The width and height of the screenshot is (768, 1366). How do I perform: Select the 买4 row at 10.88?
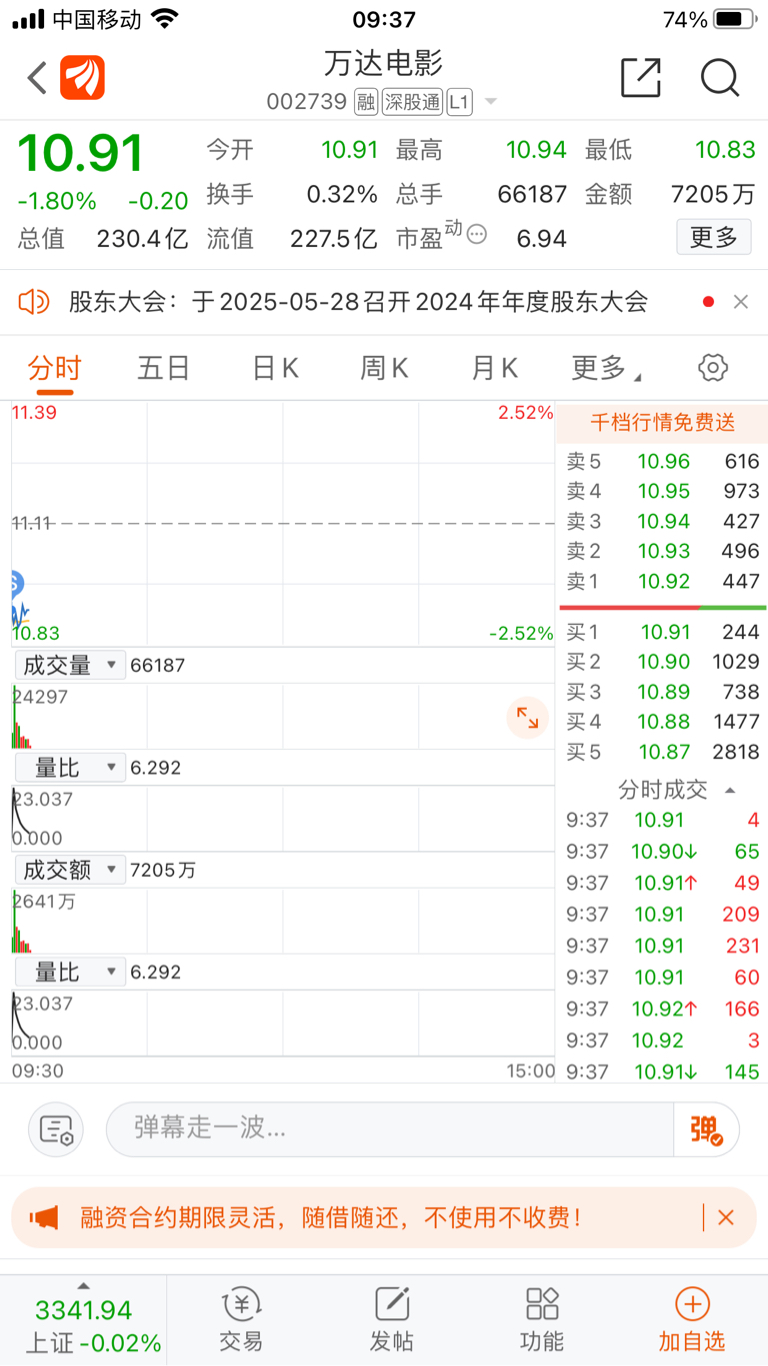click(662, 722)
